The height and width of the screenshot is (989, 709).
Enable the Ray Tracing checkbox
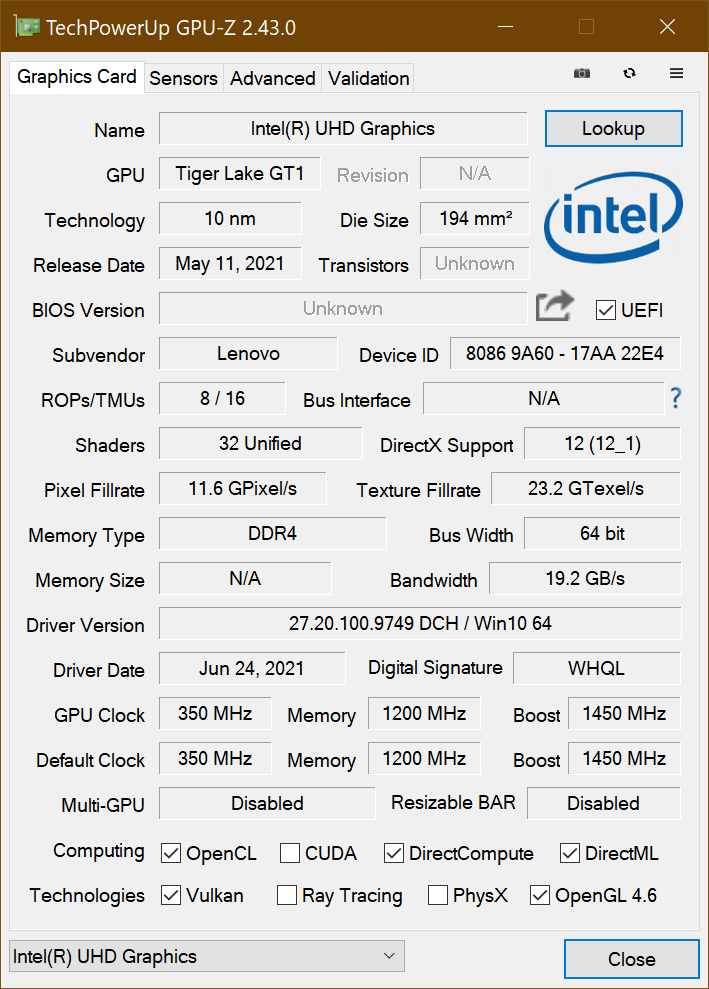click(x=287, y=895)
